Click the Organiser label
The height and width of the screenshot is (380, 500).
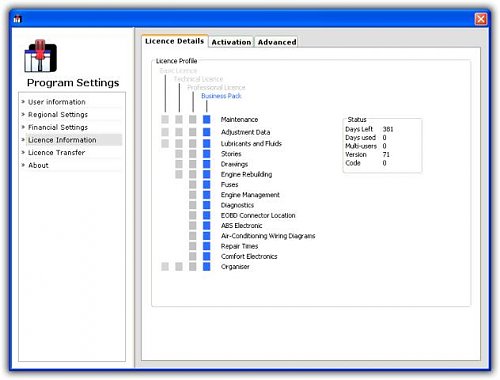[x=235, y=267]
